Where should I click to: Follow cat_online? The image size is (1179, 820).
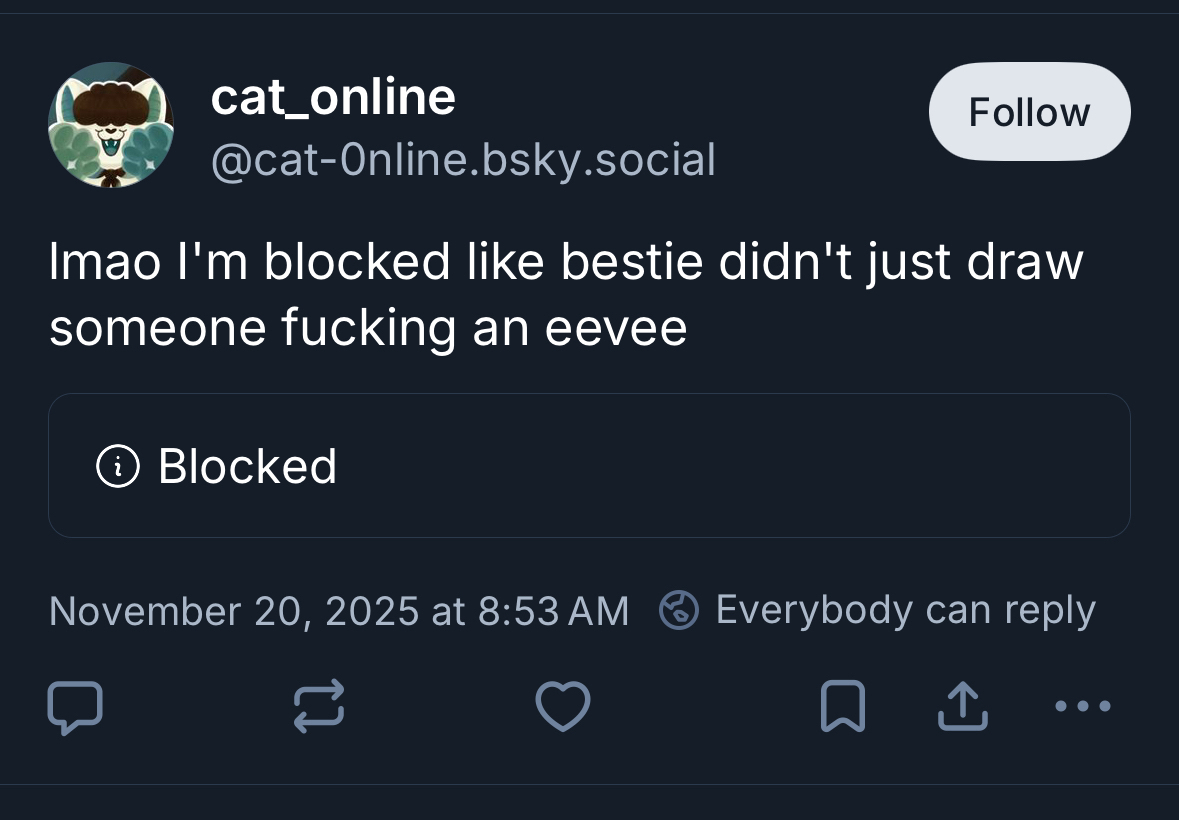(x=1029, y=112)
